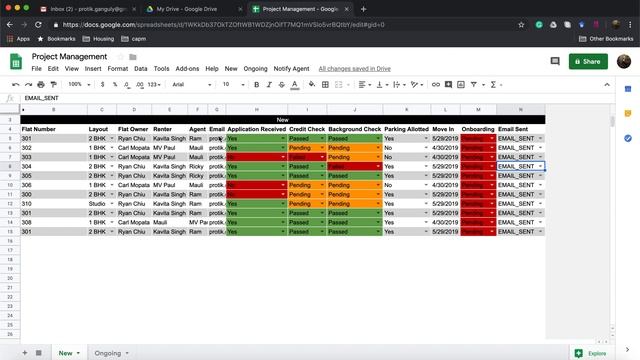This screenshot has width=640, height=360.
Task: Open Explore button at bottom right
Action: tap(591, 353)
